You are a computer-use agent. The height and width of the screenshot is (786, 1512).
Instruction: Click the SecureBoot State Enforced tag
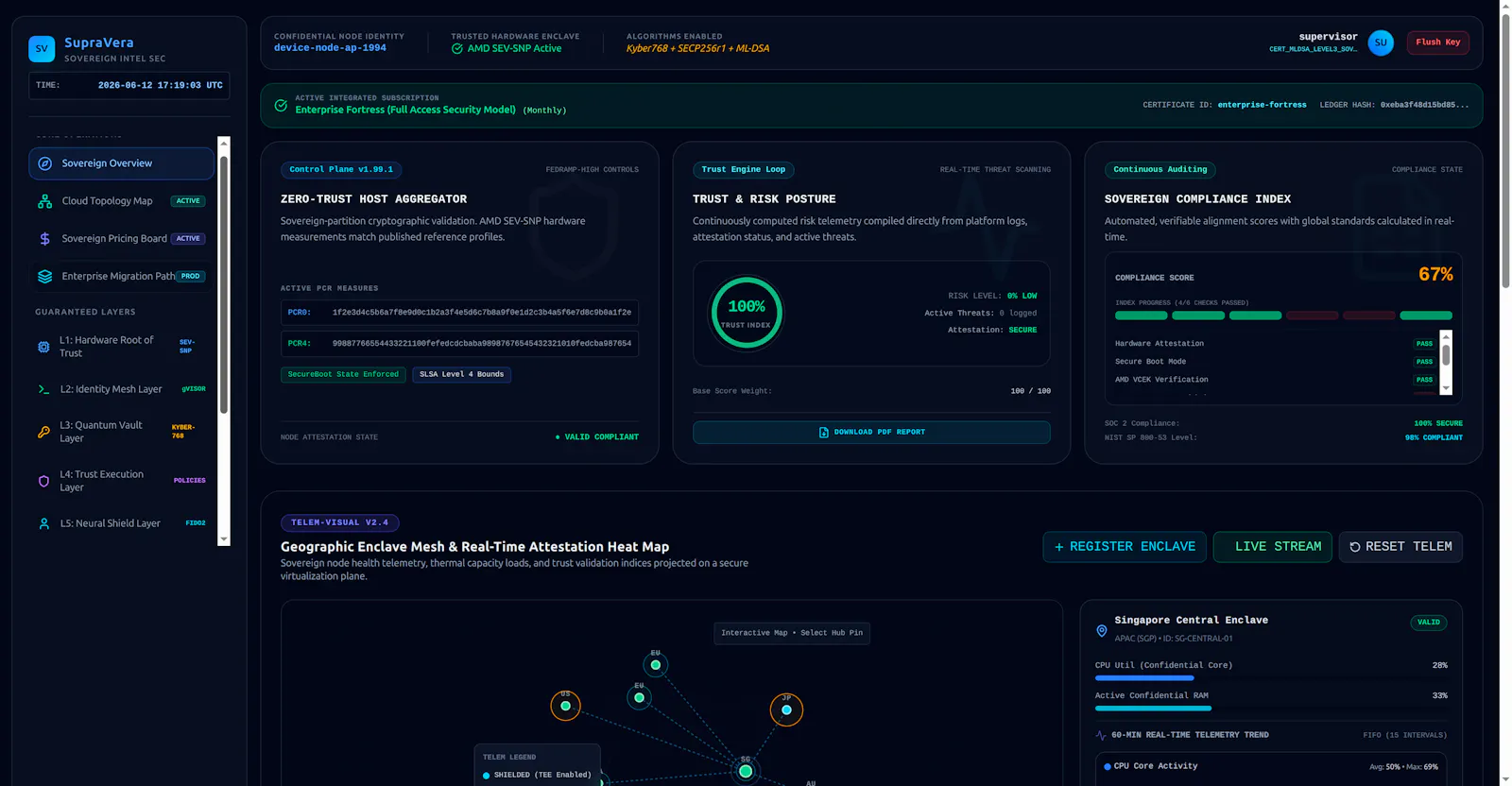[x=343, y=375]
